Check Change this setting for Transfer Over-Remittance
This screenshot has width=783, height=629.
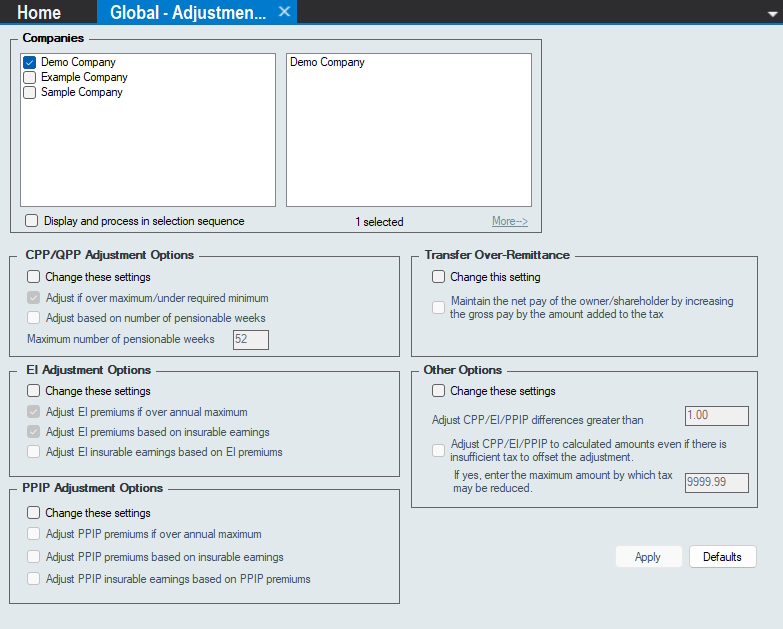(x=439, y=277)
